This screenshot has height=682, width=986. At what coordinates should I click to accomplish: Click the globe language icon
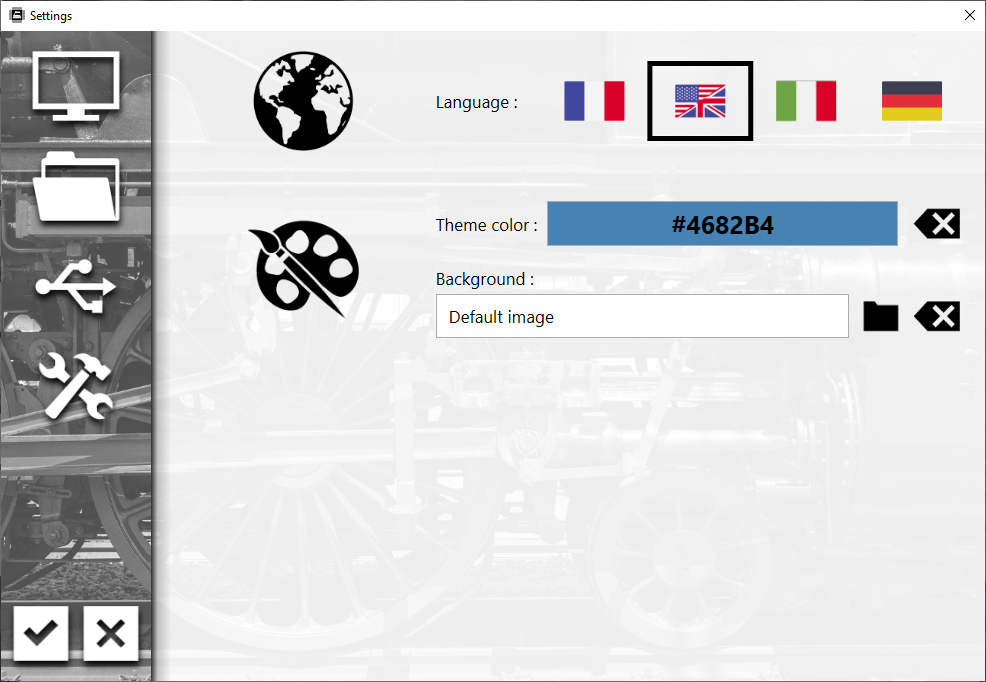click(x=303, y=101)
